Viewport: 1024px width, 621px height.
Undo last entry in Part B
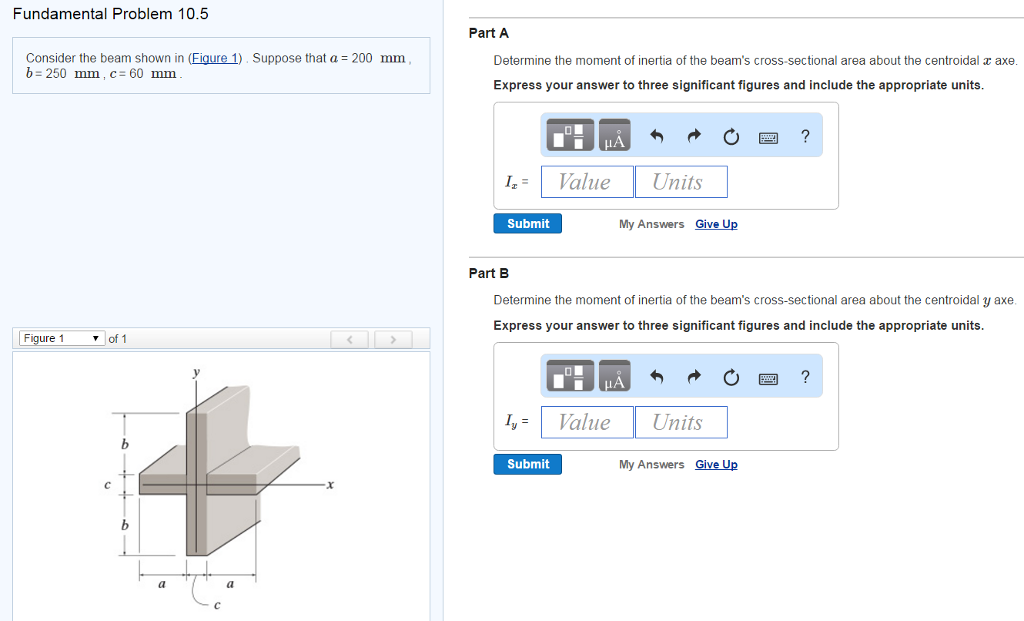point(656,377)
